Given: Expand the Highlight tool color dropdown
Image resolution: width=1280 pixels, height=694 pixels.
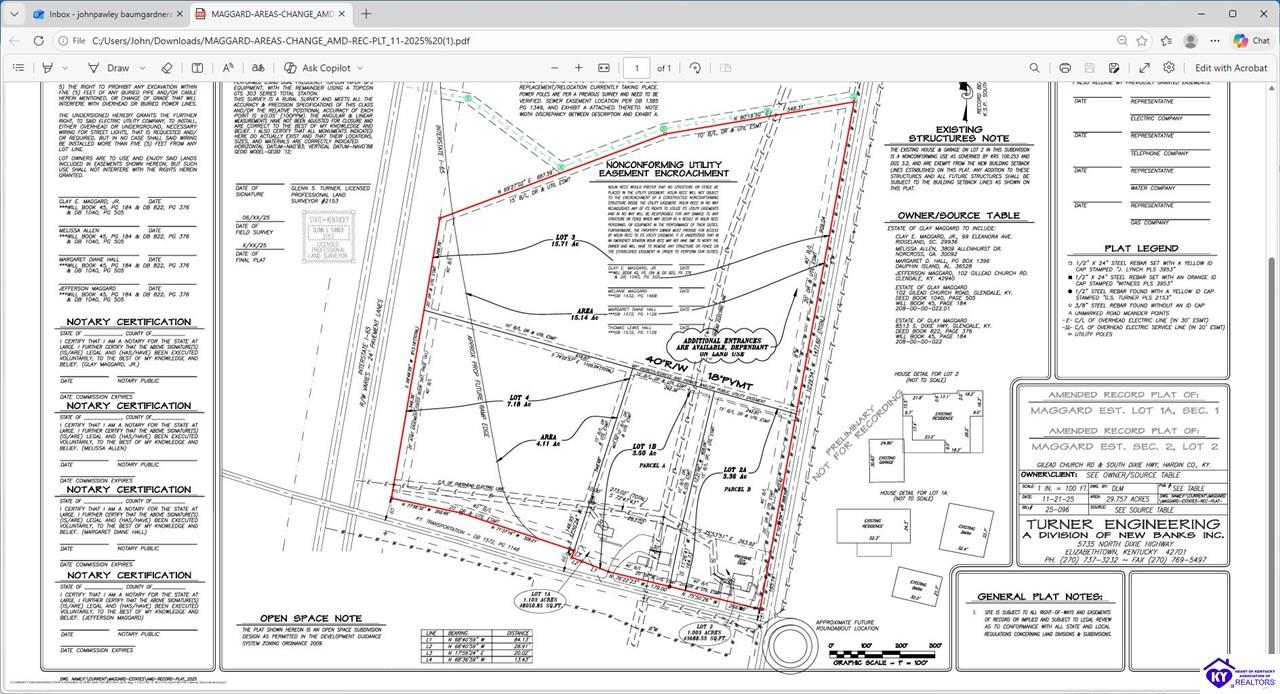Looking at the screenshot, I should 64,67.
